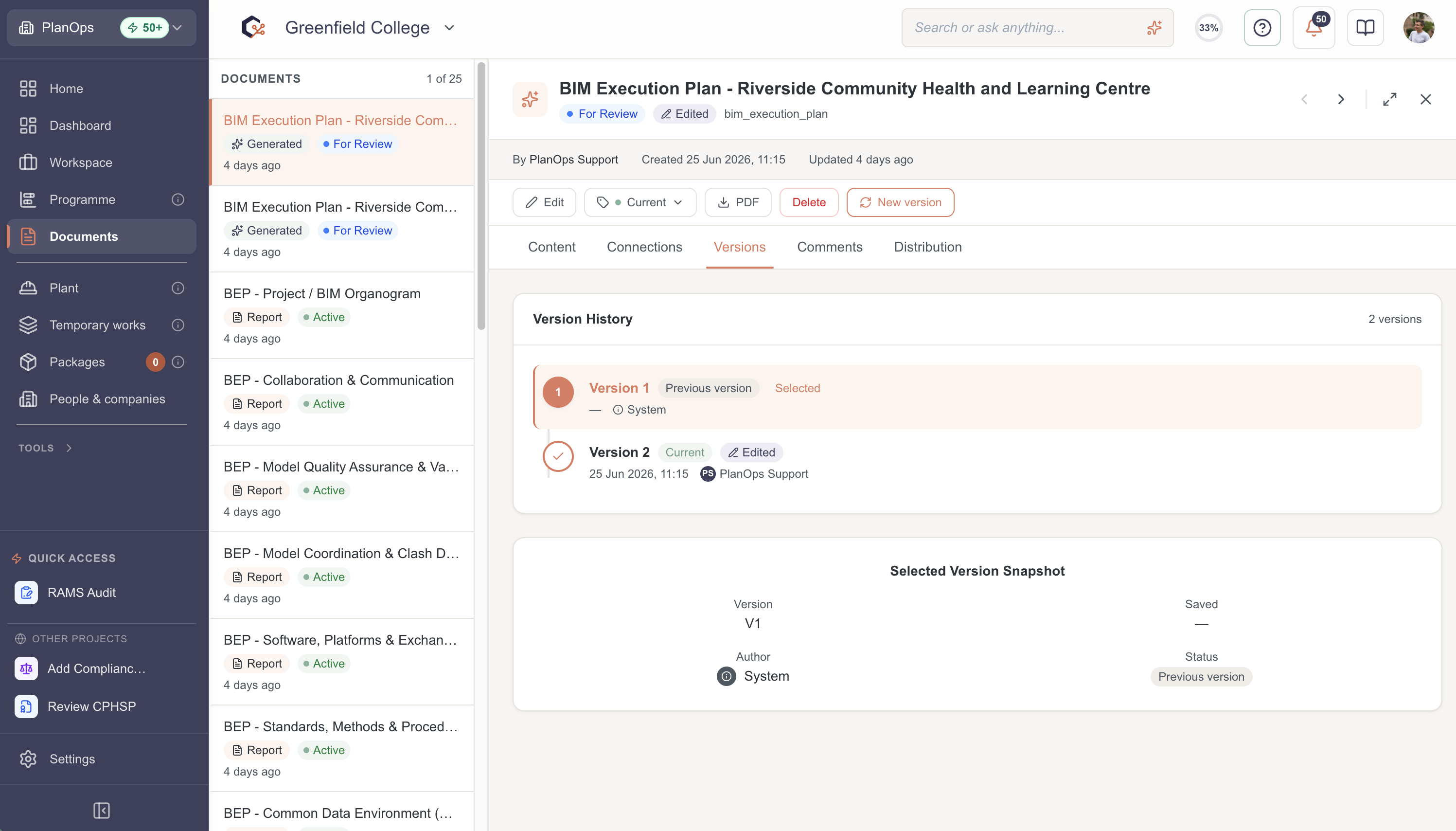
Task: Show Programme info icon
Action: tap(178, 199)
